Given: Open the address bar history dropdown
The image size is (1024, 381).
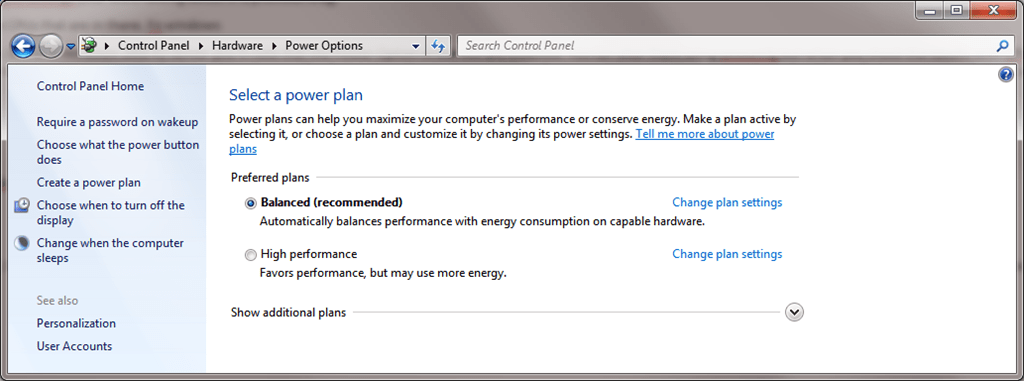Looking at the screenshot, I should [x=415, y=46].
